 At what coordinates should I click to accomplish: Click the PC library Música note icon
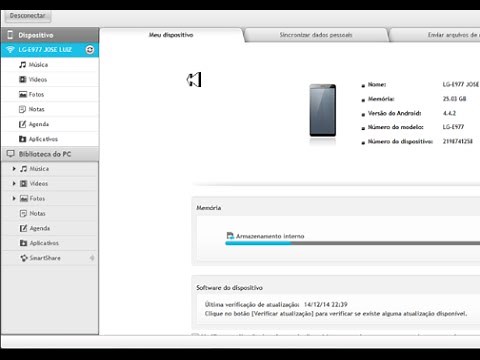click(23, 169)
